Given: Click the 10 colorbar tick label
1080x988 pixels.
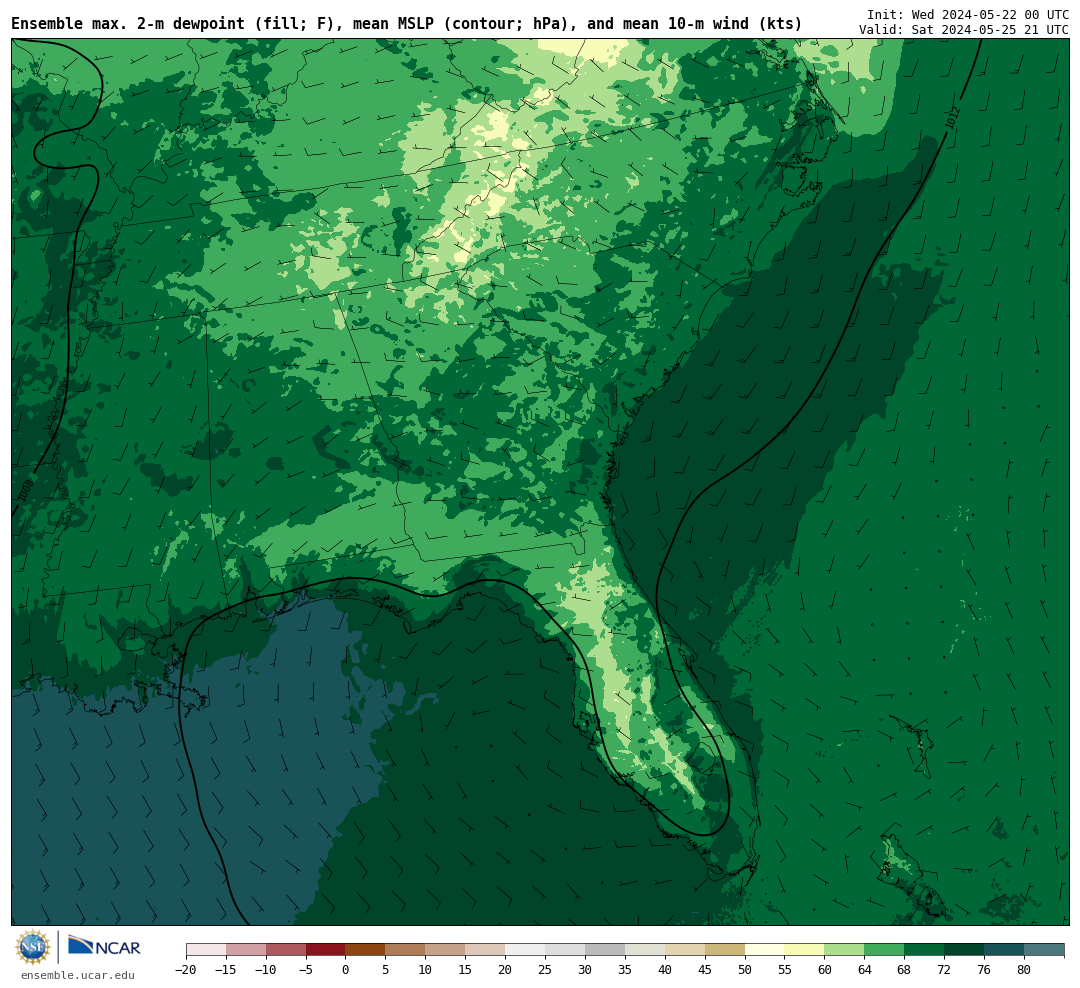Looking at the screenshot, I should click(x=425, y=970).
